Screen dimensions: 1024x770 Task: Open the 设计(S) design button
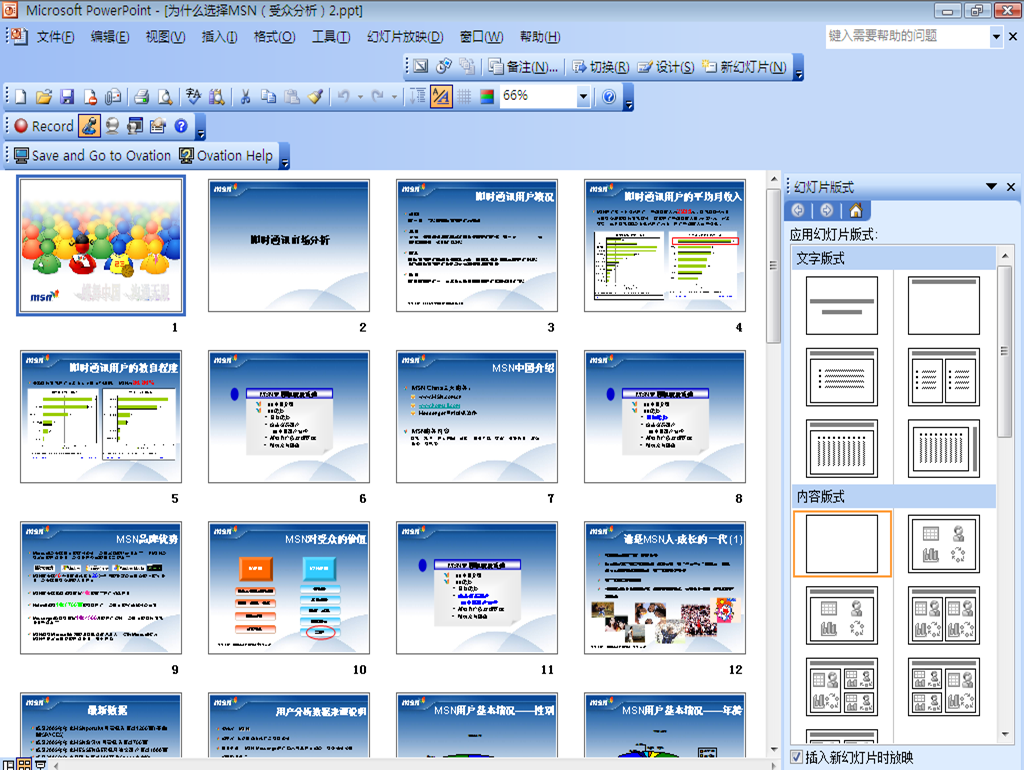click(665, 67)
